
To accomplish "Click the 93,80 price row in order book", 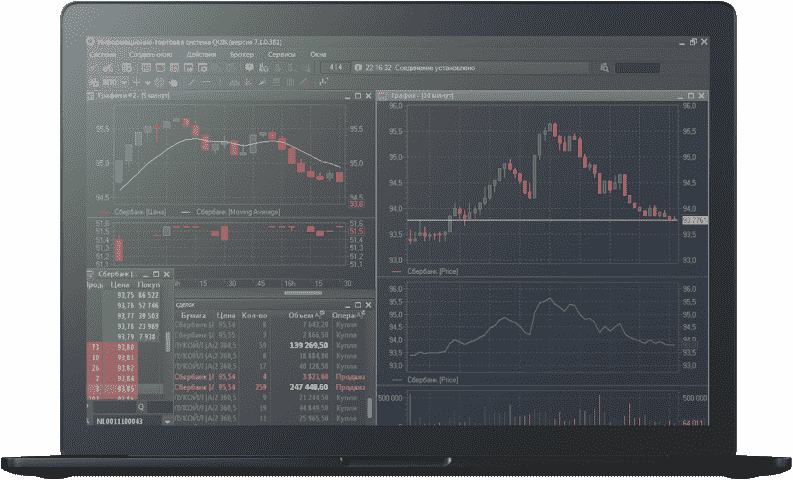I will 125,347.
